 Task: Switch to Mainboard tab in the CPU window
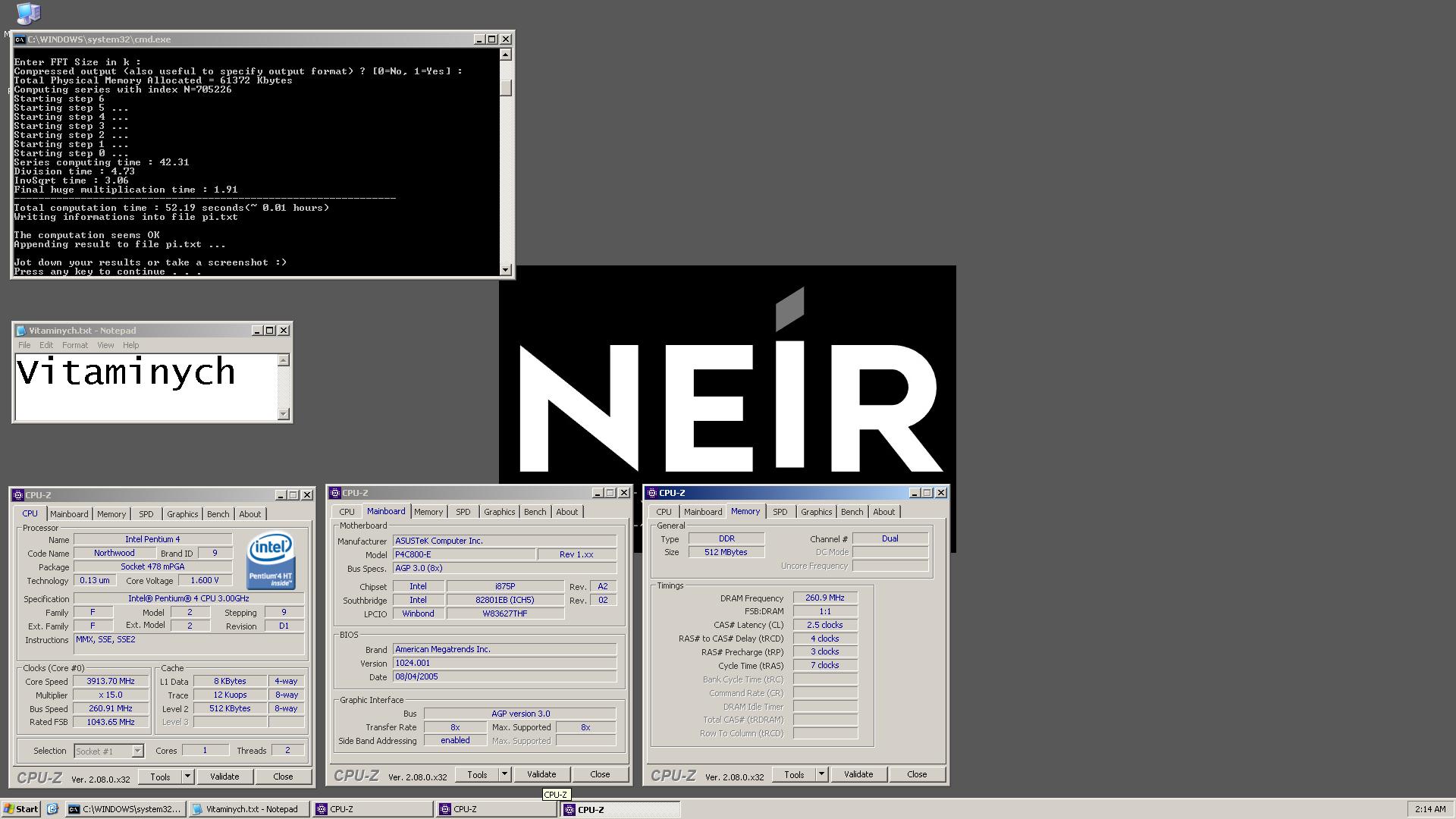click(69, 514)
